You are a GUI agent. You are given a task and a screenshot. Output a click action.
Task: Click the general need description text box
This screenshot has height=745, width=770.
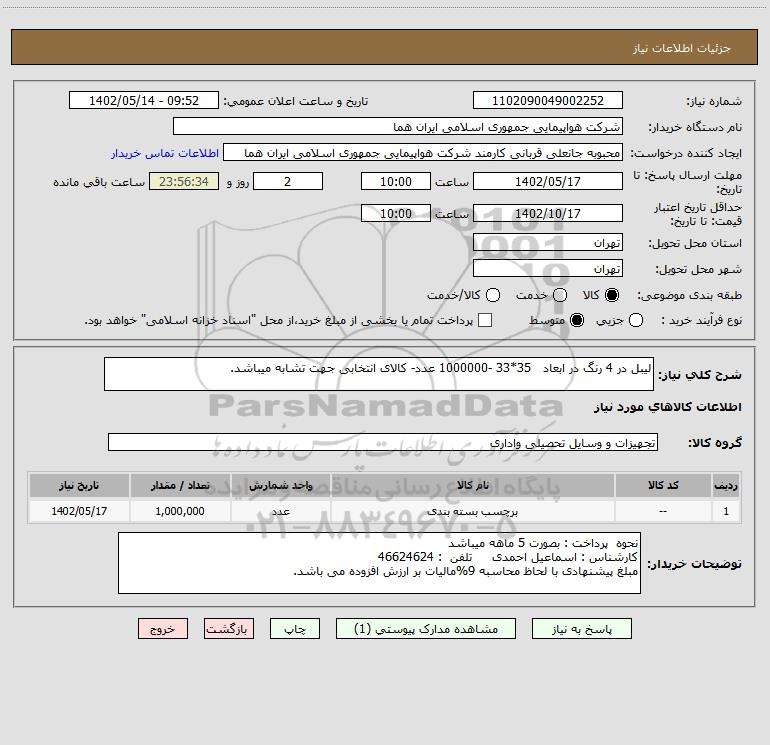(379, 374)
